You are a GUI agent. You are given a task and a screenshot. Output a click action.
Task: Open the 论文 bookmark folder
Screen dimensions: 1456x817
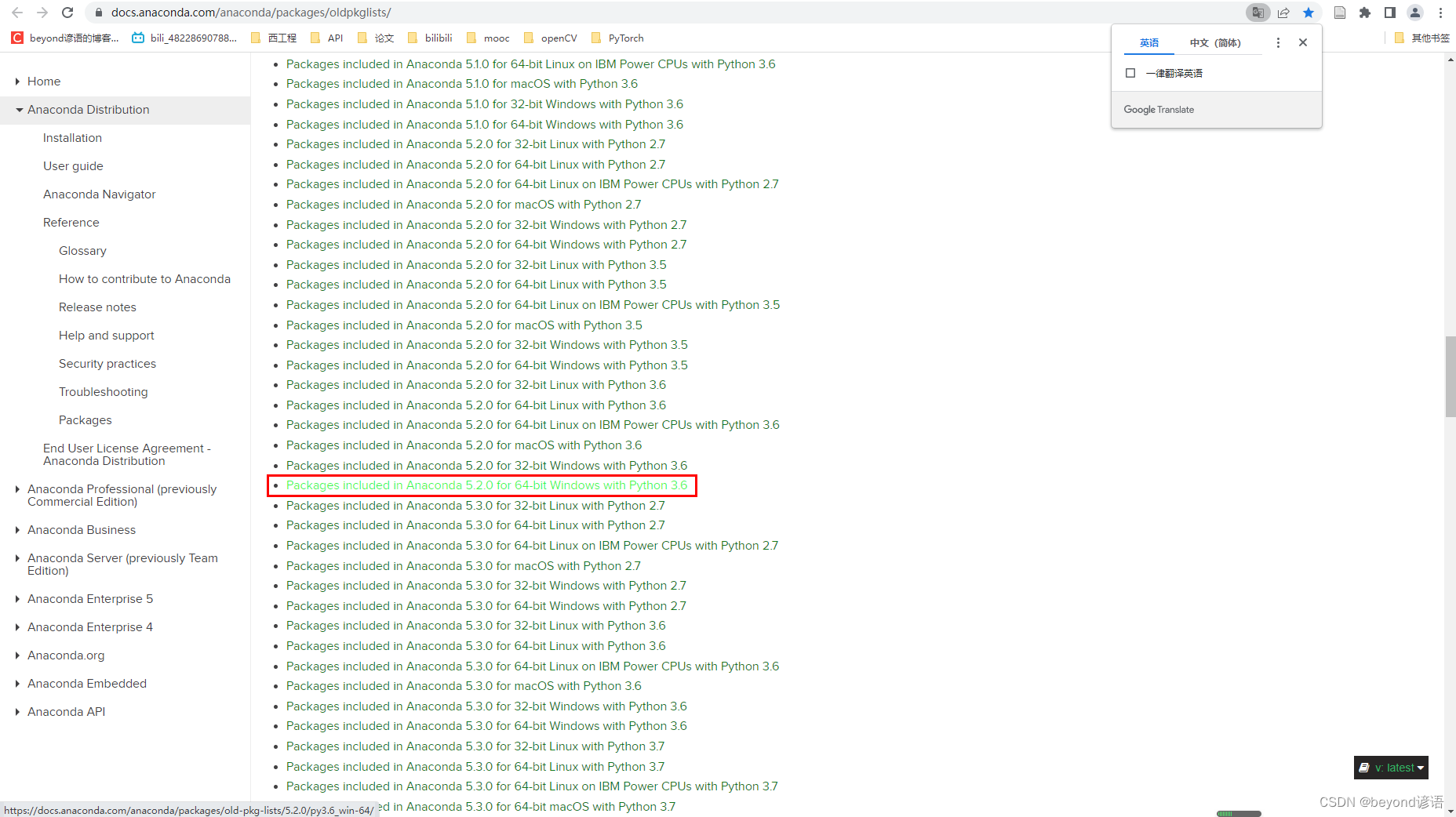tap(376, 38)
